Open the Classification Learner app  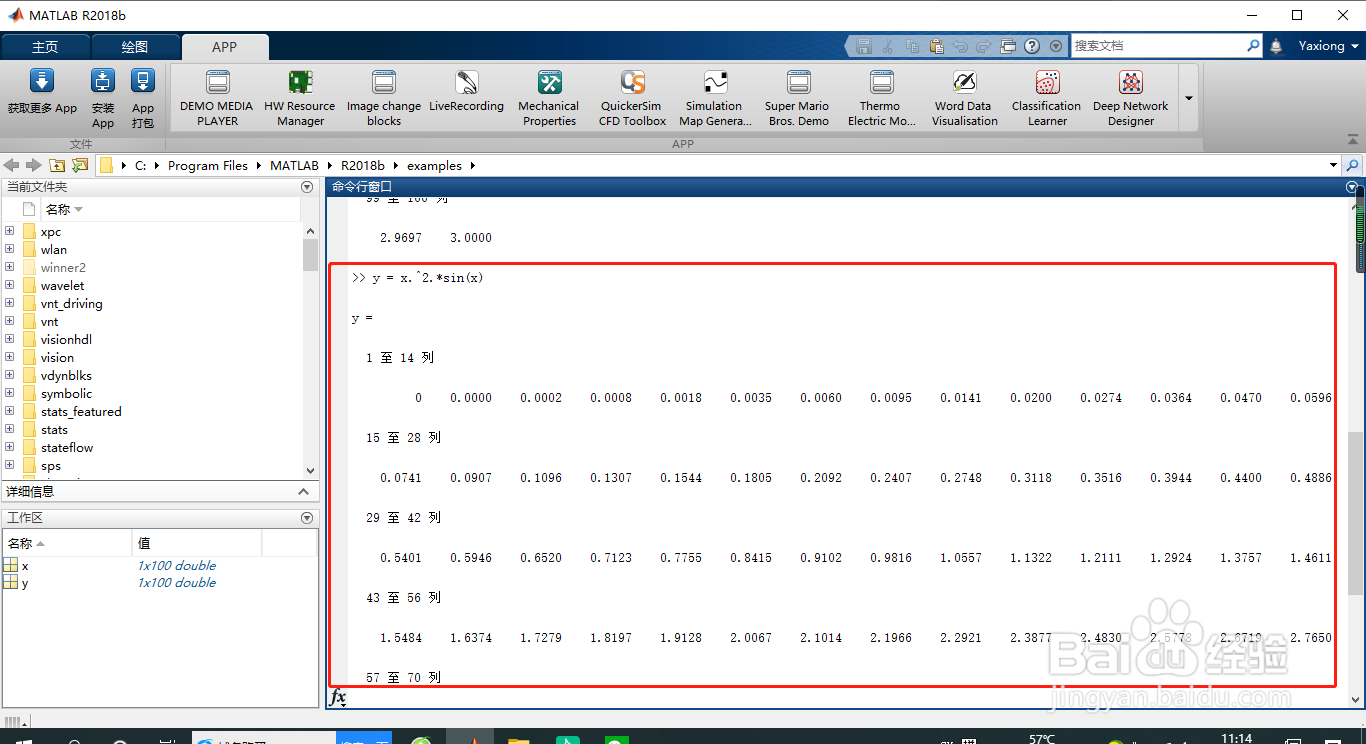pyautogui.click(x=1047, y=98)
